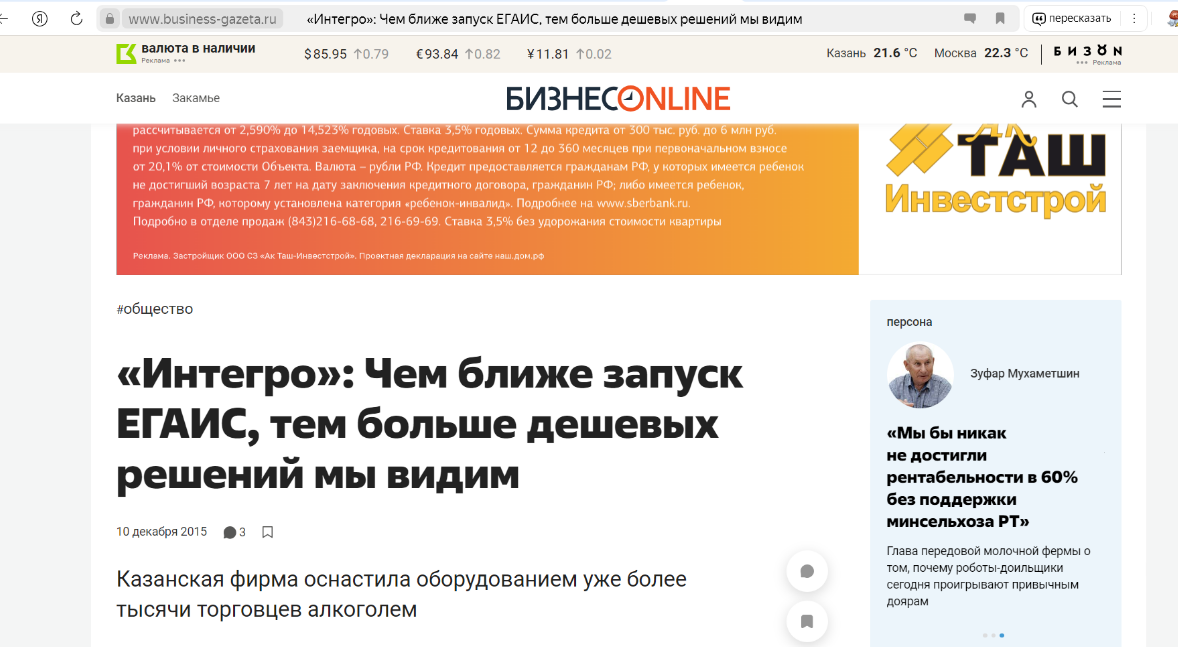Go to the БИЗНЕС ONLINE home logo
The height and width of the screenshot is (647, 1178).
618,98
